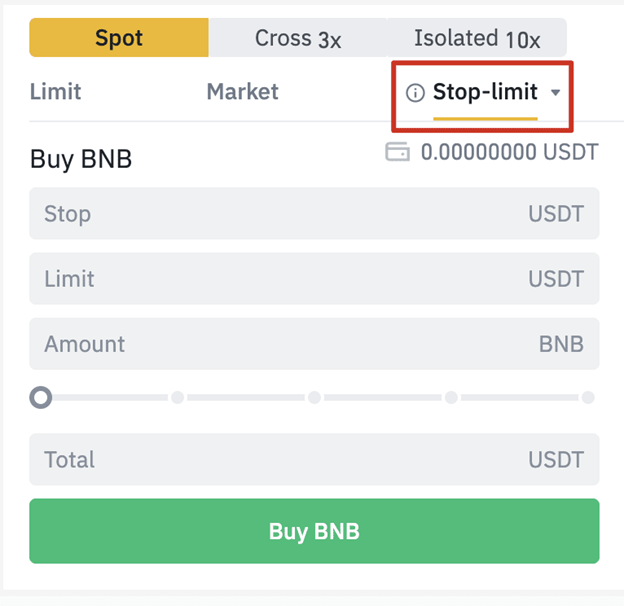624x606 pixels.
Task: Click the Limit price USDT field
Action: click(x=314, y=279)
